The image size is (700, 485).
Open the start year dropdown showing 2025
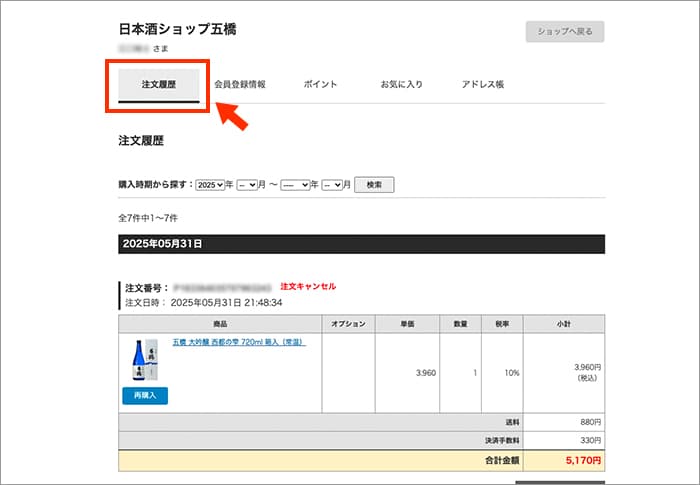tap(210, 185)
